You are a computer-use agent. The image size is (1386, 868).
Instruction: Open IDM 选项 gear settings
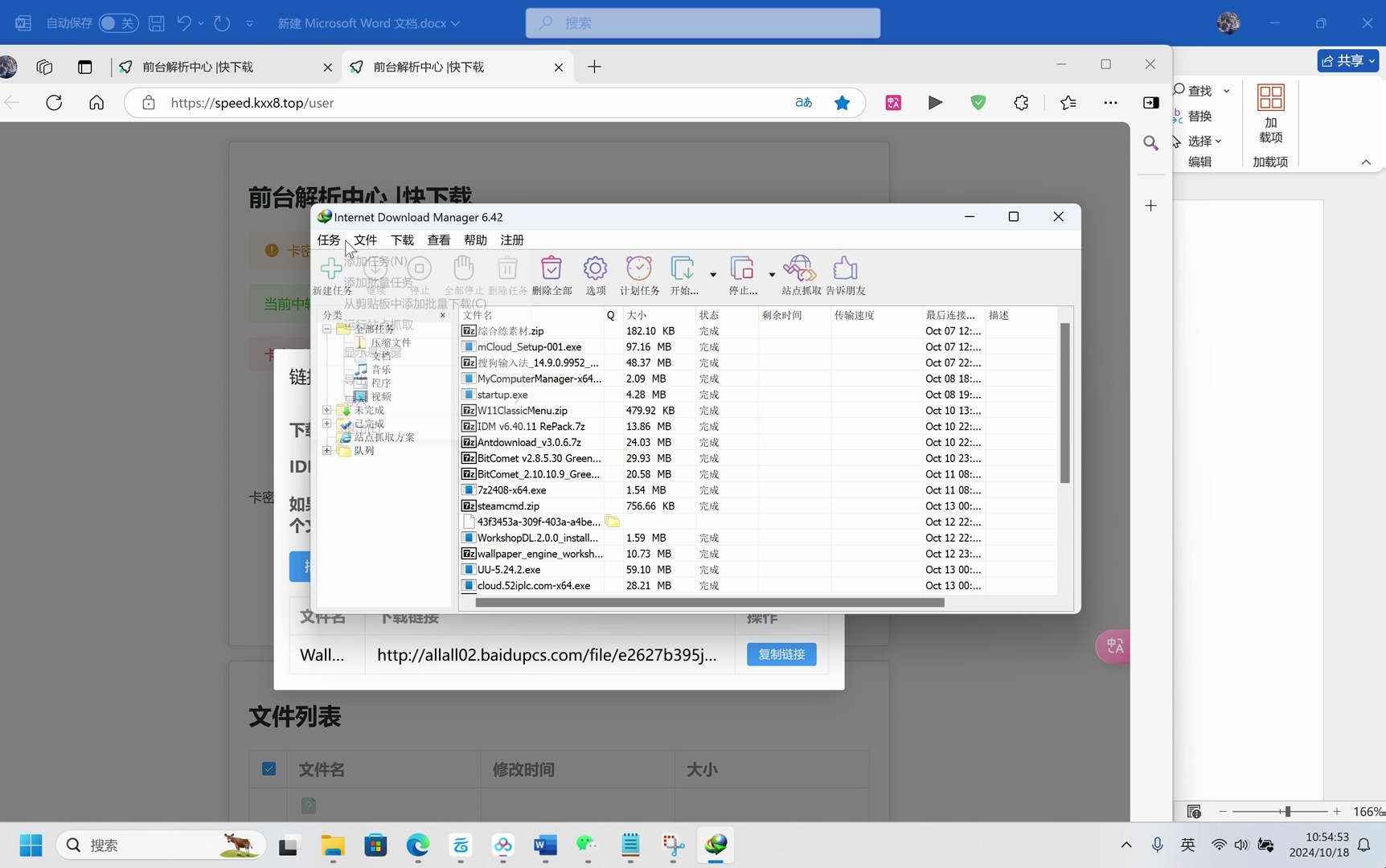(x=595, y=268)
